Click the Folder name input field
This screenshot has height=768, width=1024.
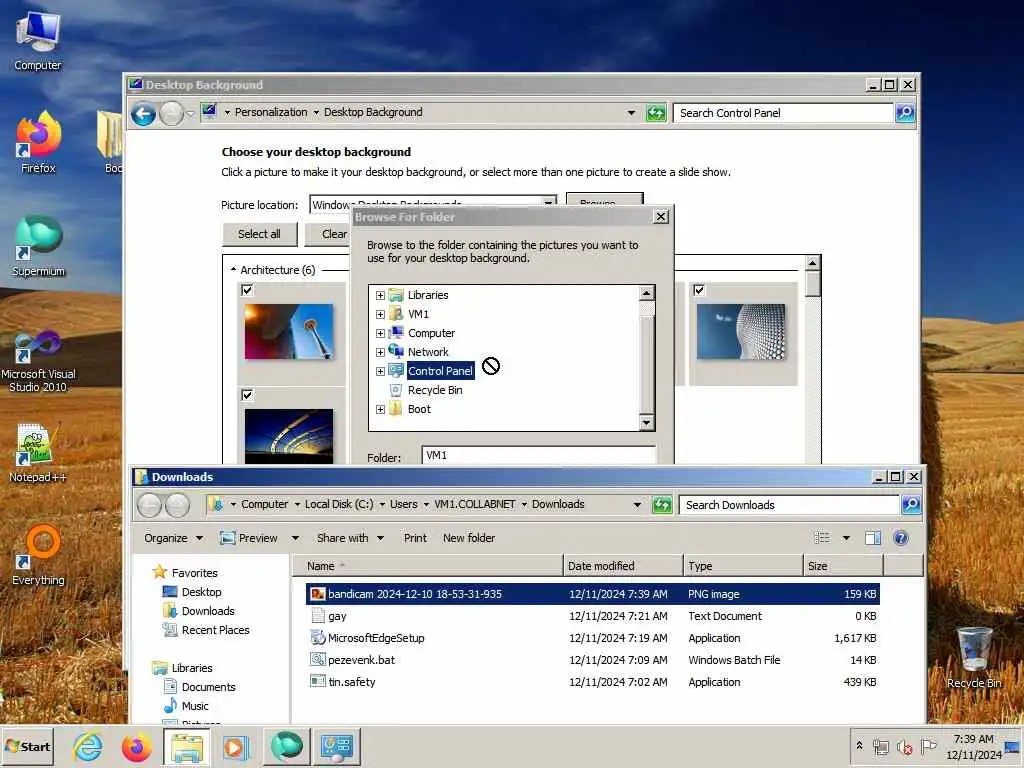tap(538, 455)
